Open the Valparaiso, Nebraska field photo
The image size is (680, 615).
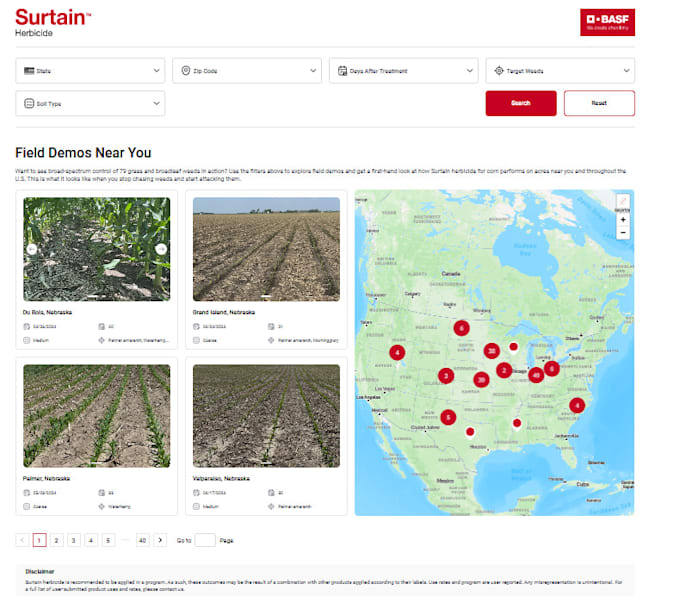266,416
